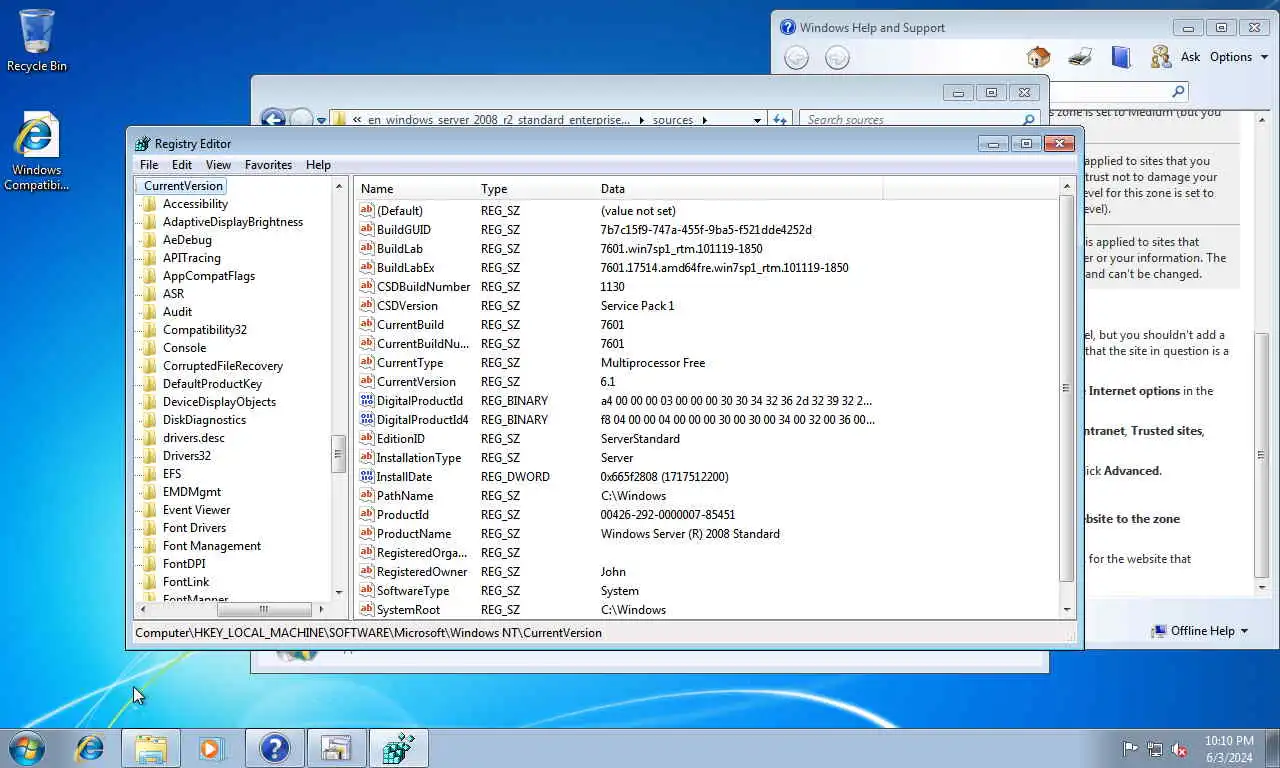This screenshot has width=1280, height=768.
Task: Open Windows Explorer taskbar button
Action: tap(151, 748)
